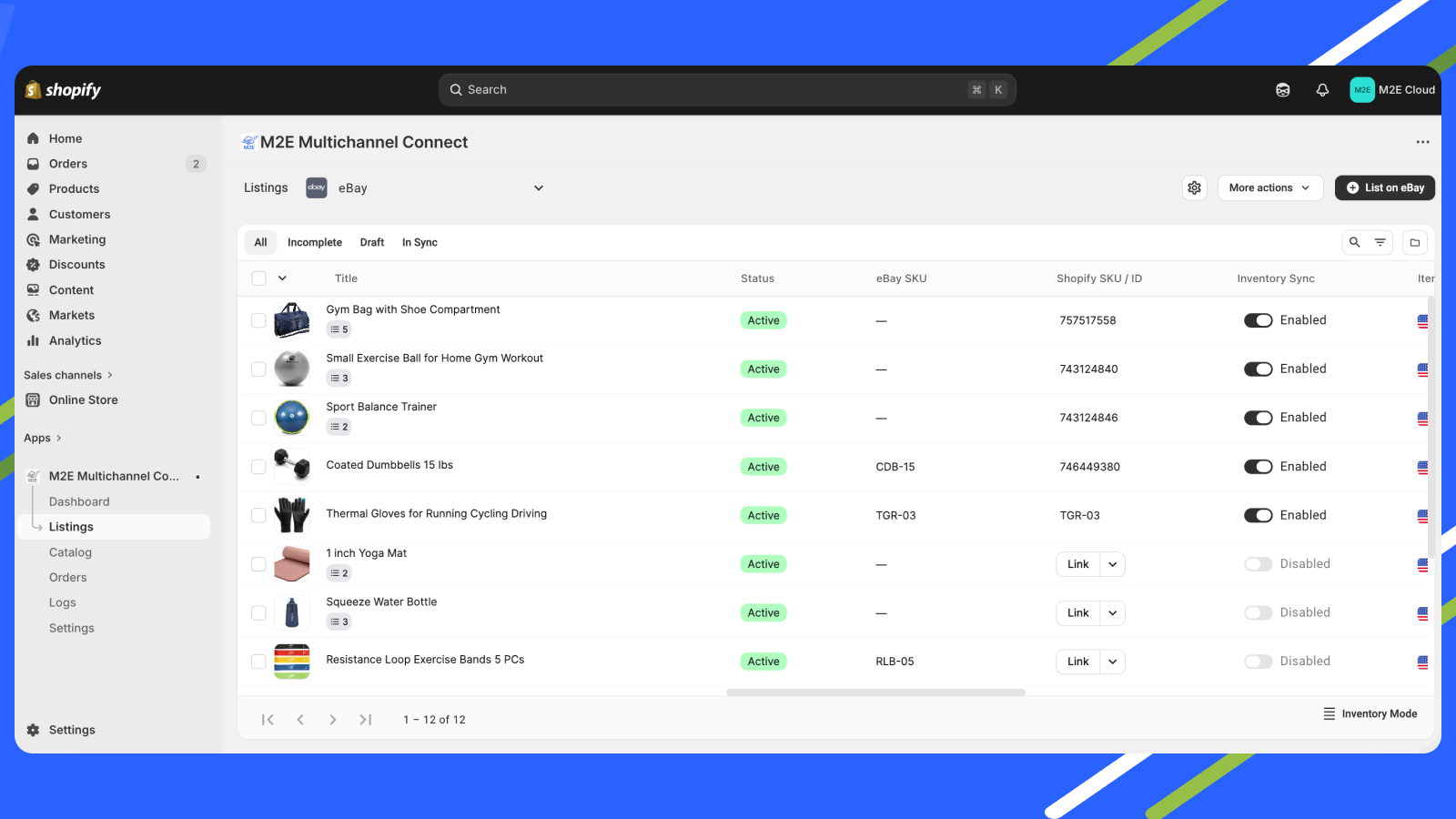Open three-dot menu beside app title
Viewport: 1456px width, 819px height.
(x=1422, y=142)
